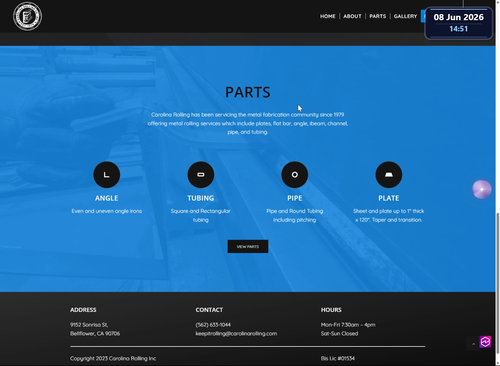Screen dimensions: 500x366
Task: Click the PARTS section title
Action: point(248,92)
